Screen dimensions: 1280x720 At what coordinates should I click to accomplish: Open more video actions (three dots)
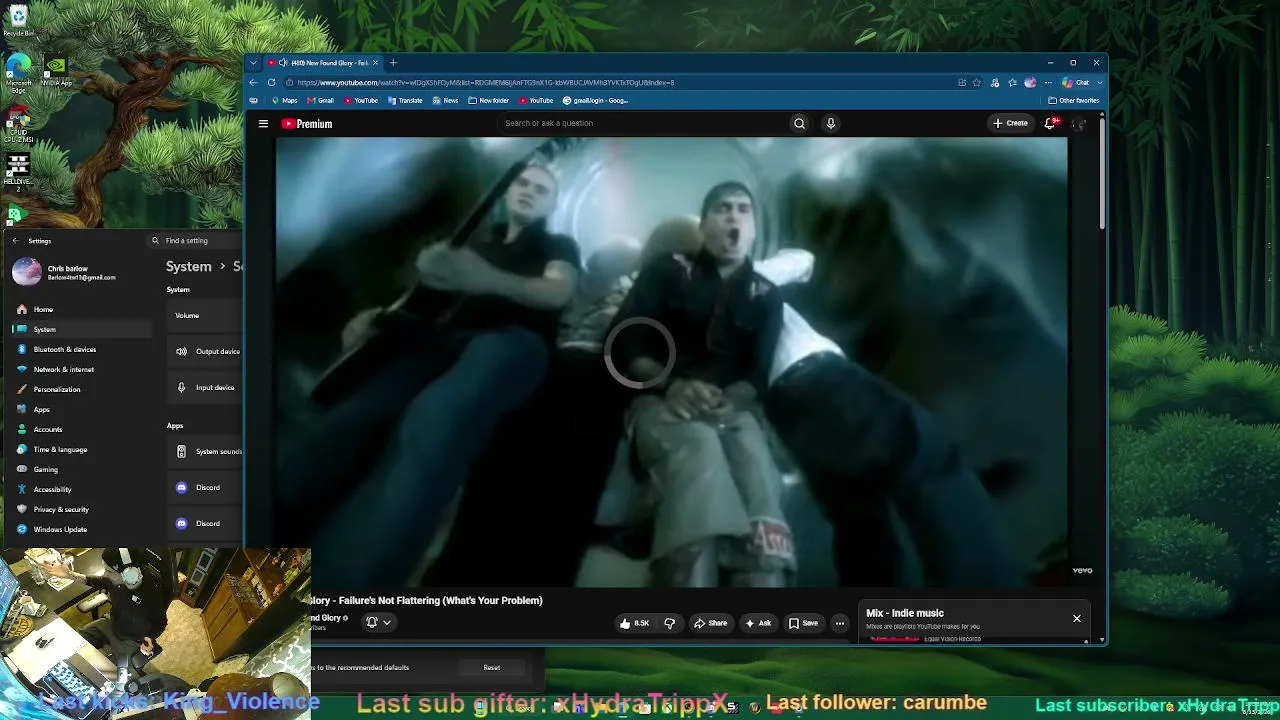point(840,623)
